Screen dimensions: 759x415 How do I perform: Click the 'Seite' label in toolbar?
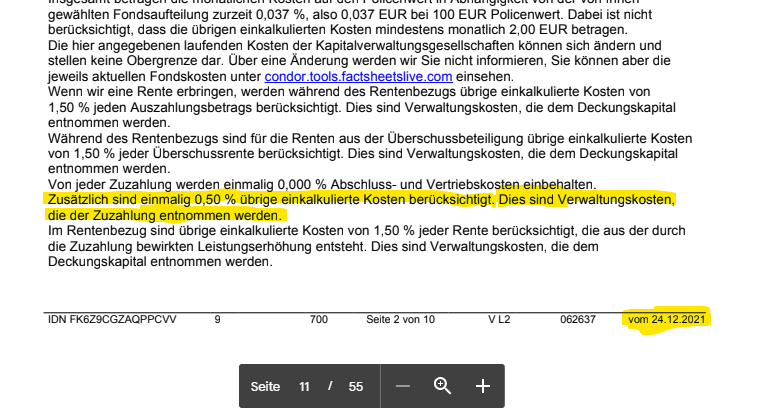point(265,386)
